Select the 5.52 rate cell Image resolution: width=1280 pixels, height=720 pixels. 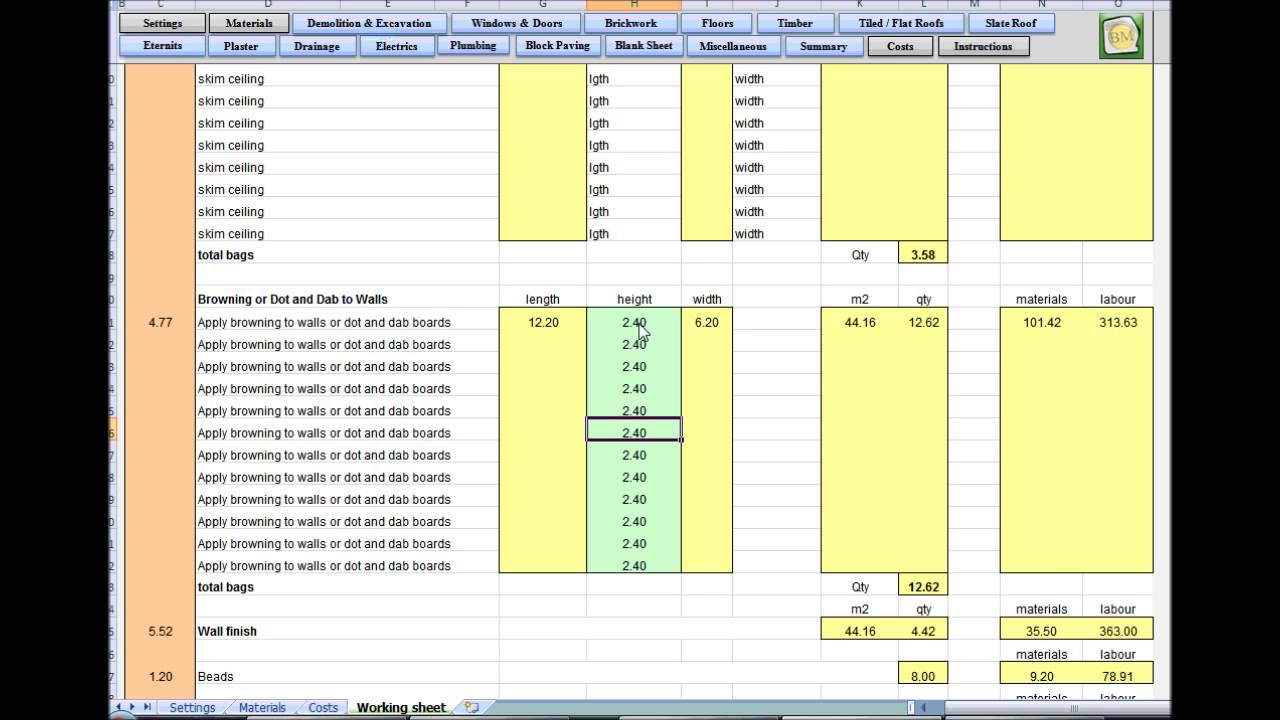(160, 631)
